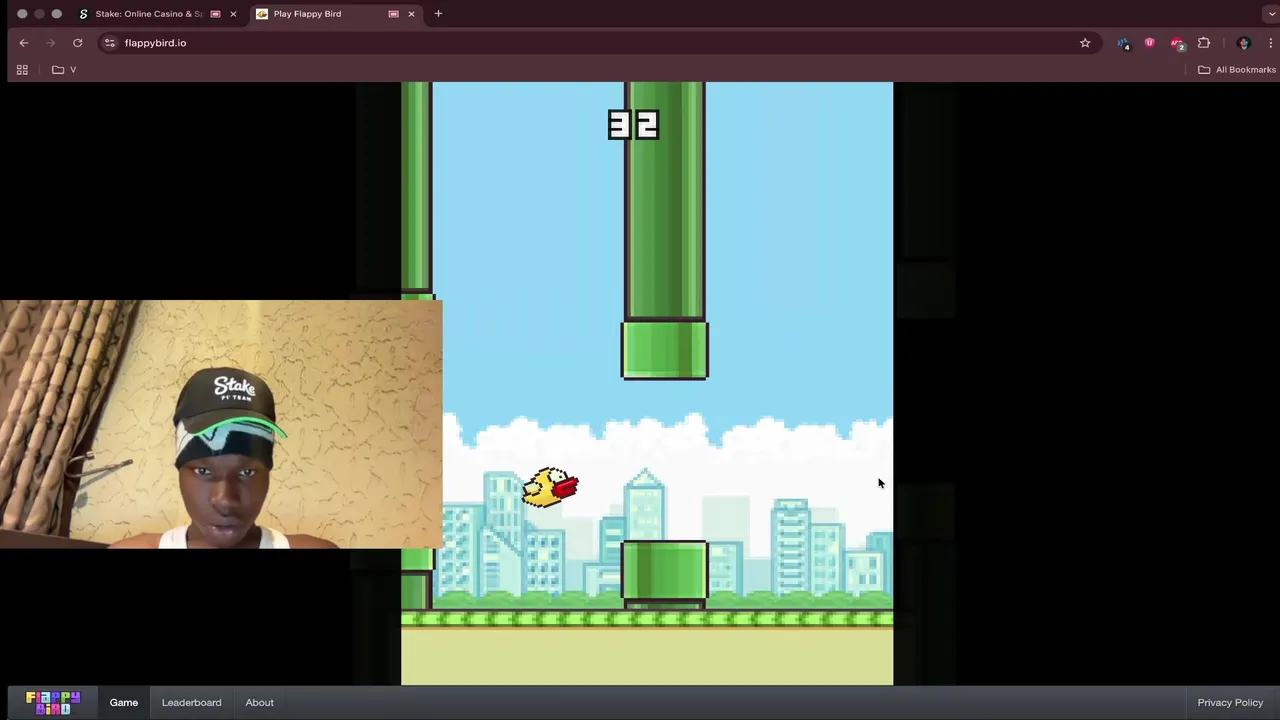Screen dimensions: 1280x720
Task: Open the pink shield U extension
Action: click(x=1149, y=43)
